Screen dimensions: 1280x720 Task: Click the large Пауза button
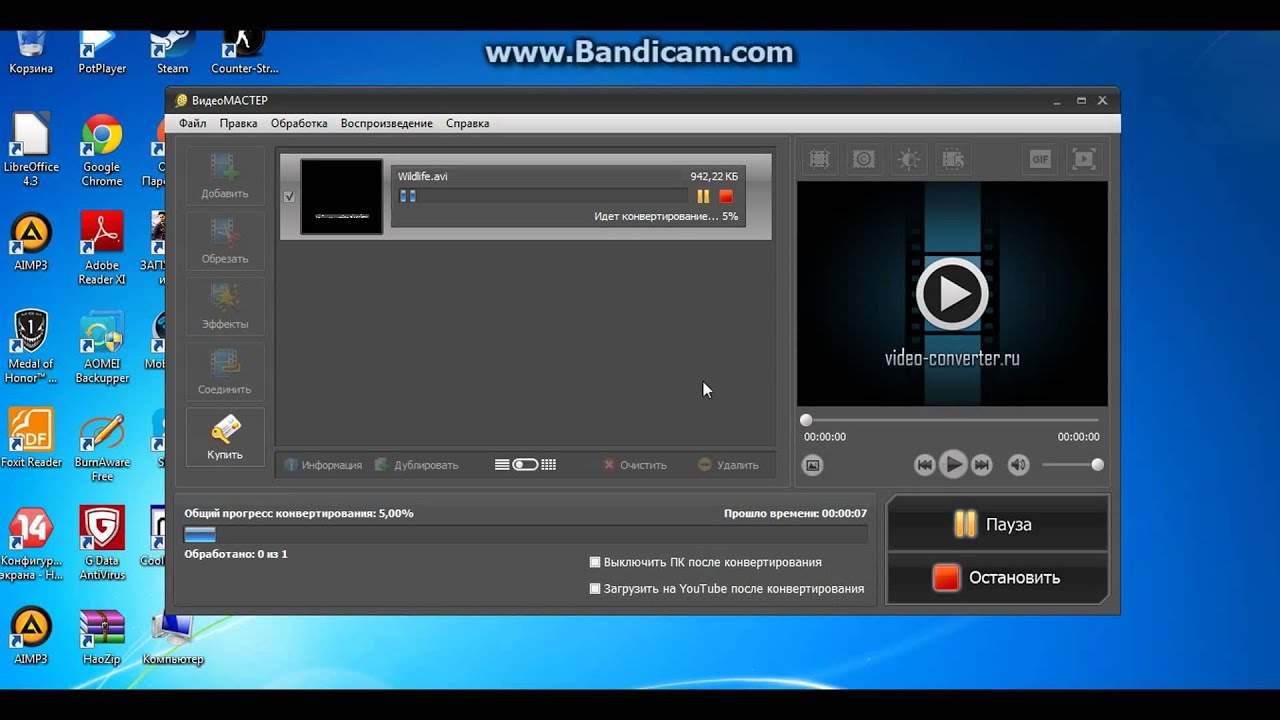[x=997, y=524]
